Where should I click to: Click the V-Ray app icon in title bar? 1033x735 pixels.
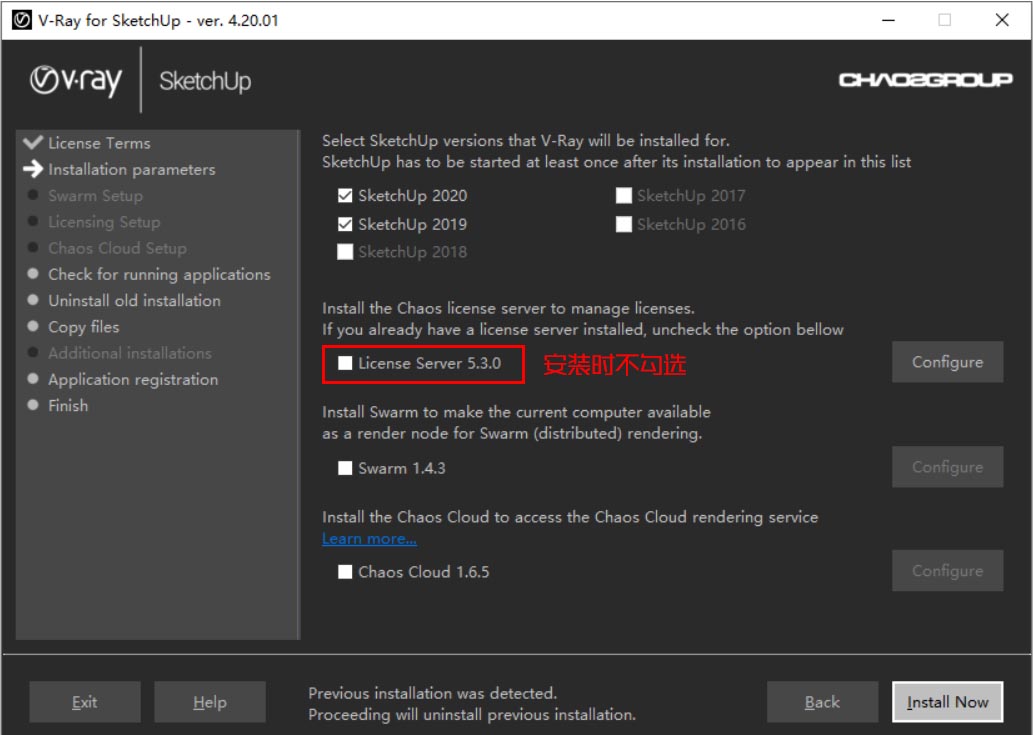(21, 20)
